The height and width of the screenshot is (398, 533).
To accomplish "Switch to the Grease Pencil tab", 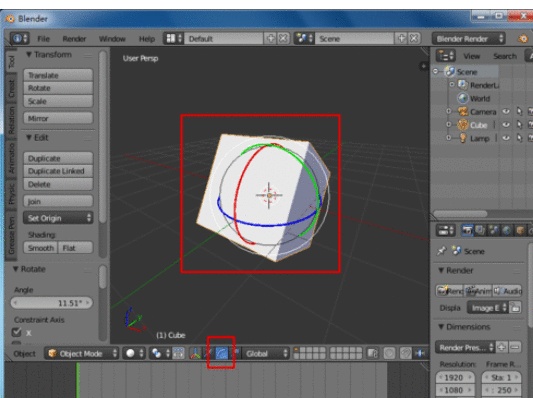I will click(x=11, y=235).
